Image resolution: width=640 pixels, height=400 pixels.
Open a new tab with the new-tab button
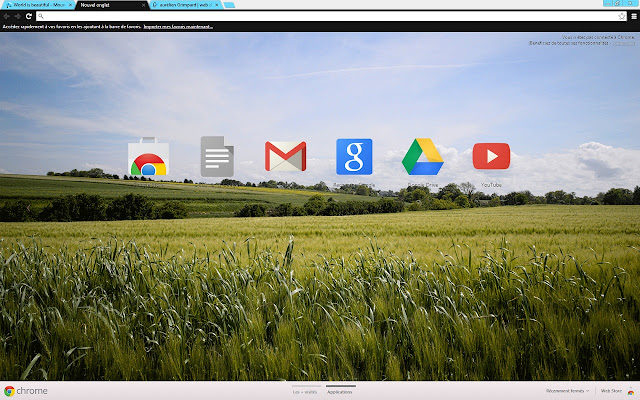(229, 5)
